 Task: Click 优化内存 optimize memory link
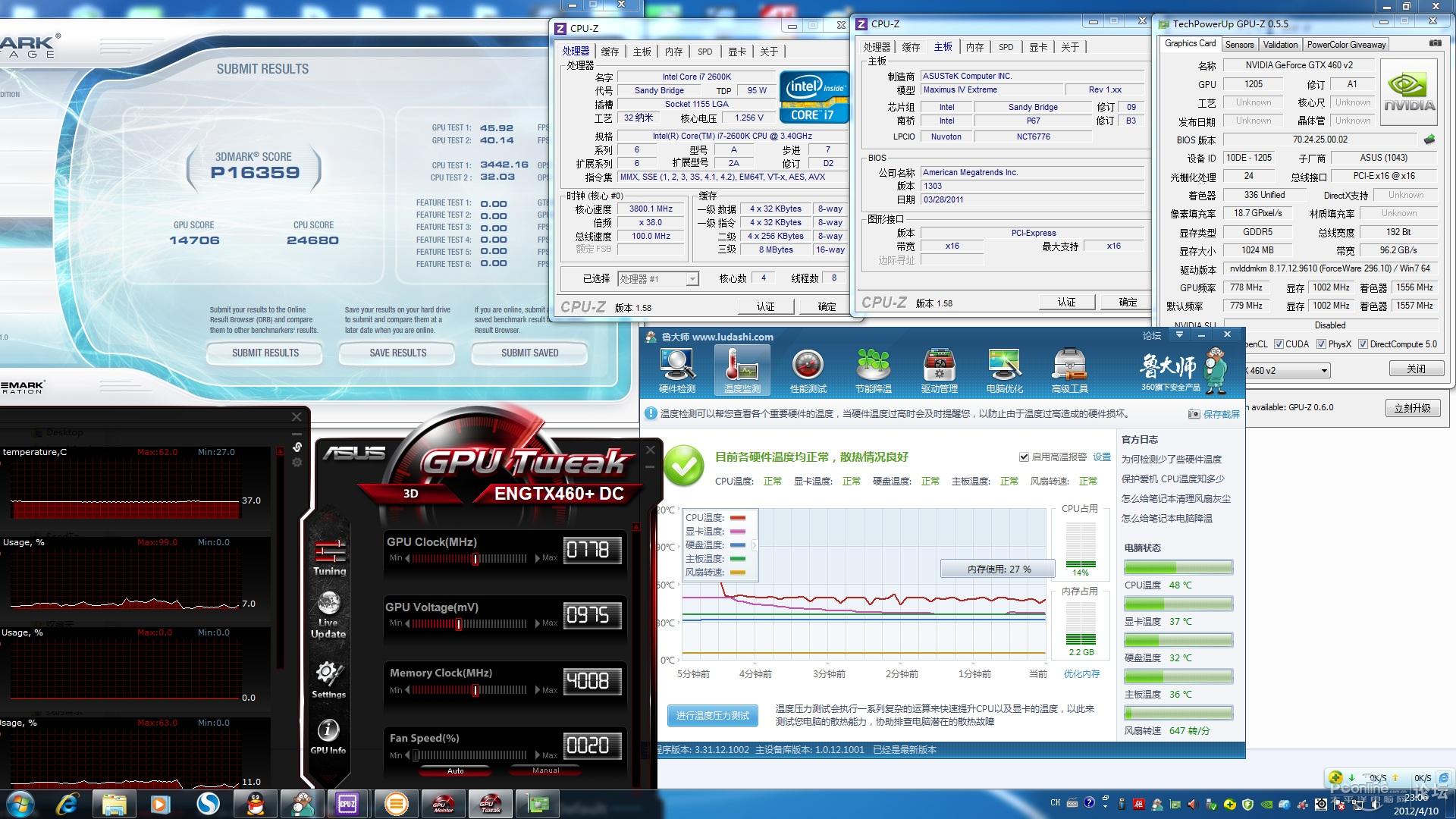1081,674
